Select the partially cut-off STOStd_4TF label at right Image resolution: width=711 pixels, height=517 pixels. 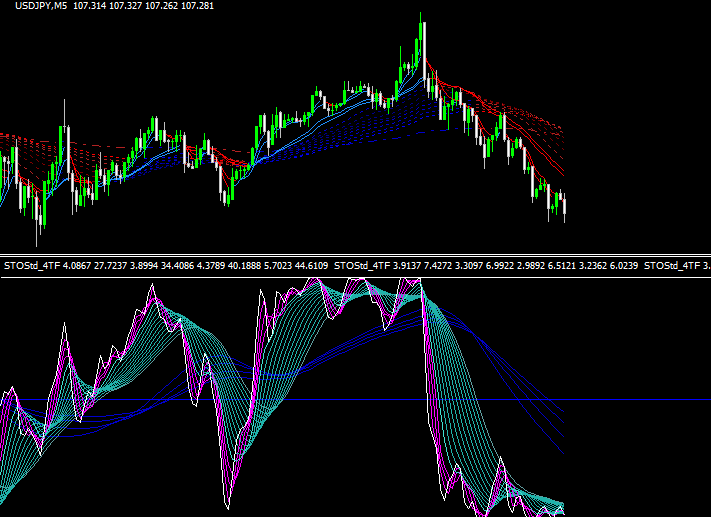(675, 266)
